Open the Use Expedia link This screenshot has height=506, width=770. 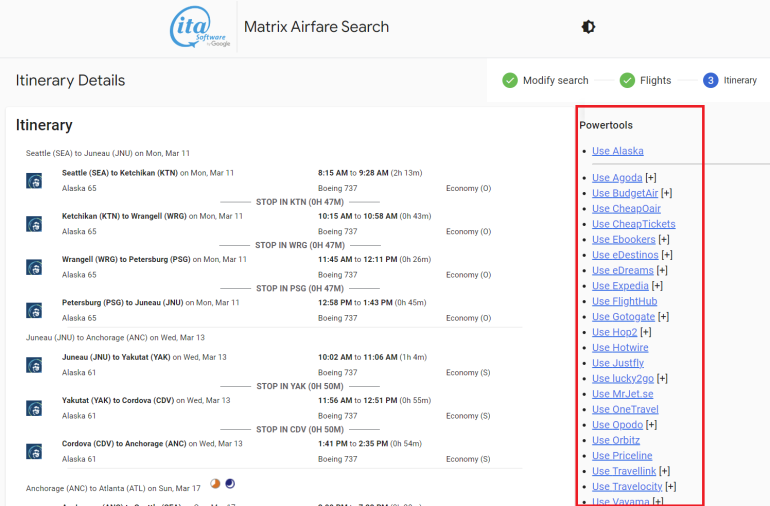(x=620, y=286)
